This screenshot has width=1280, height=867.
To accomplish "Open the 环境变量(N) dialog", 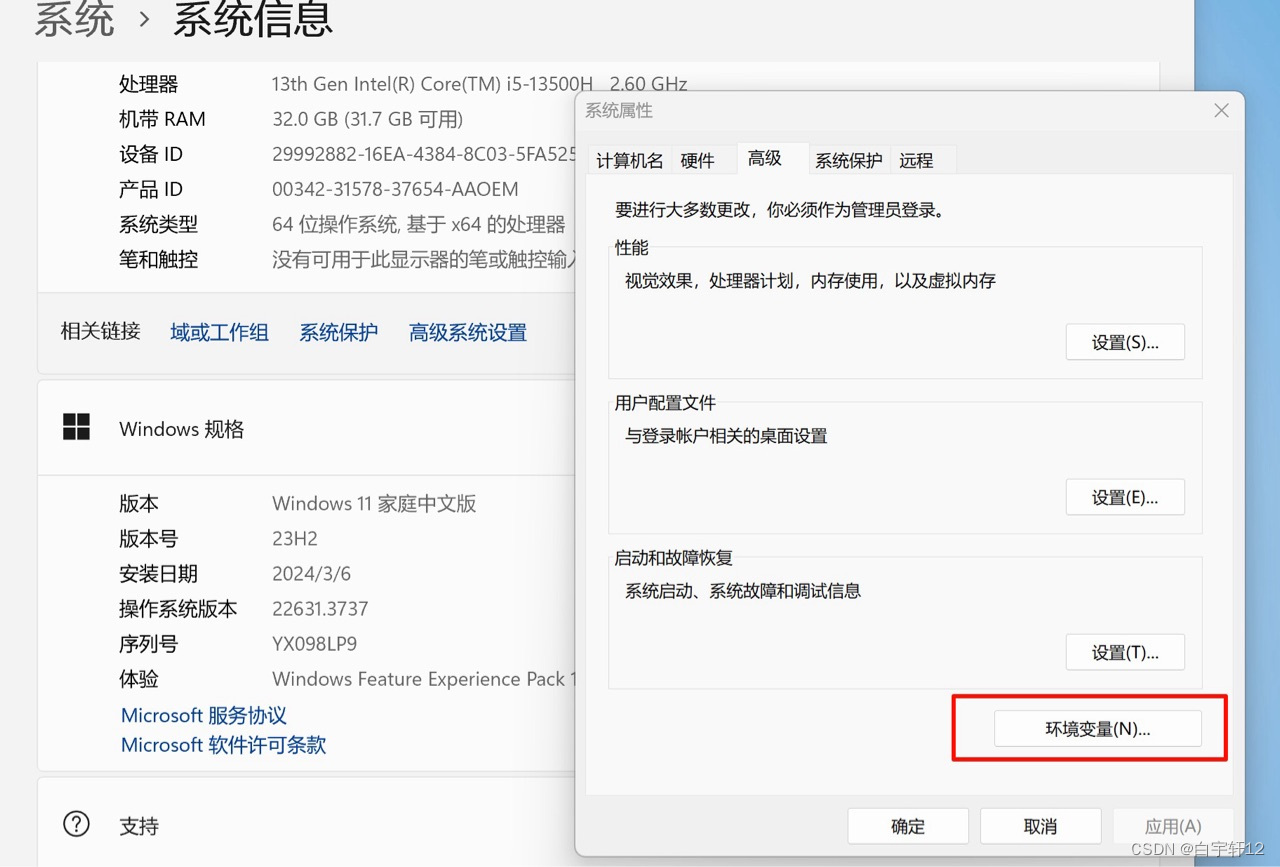I will pyautogui.click(x=1096, y=728).
